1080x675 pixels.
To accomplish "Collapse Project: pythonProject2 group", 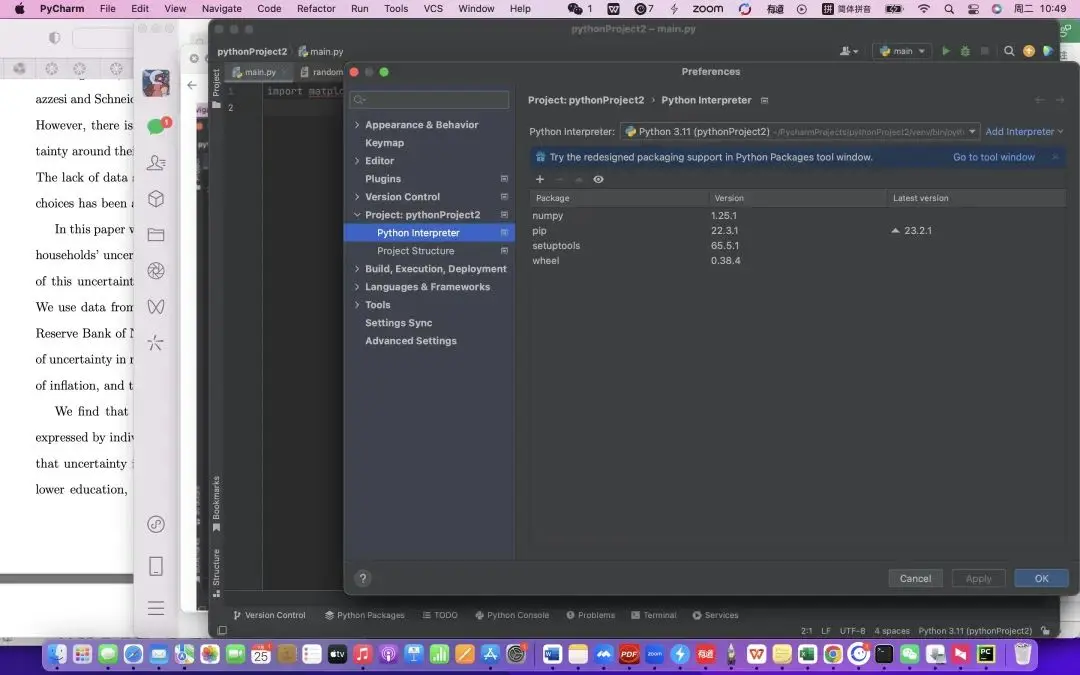I will pyautogui.click(x=357, y=215).
